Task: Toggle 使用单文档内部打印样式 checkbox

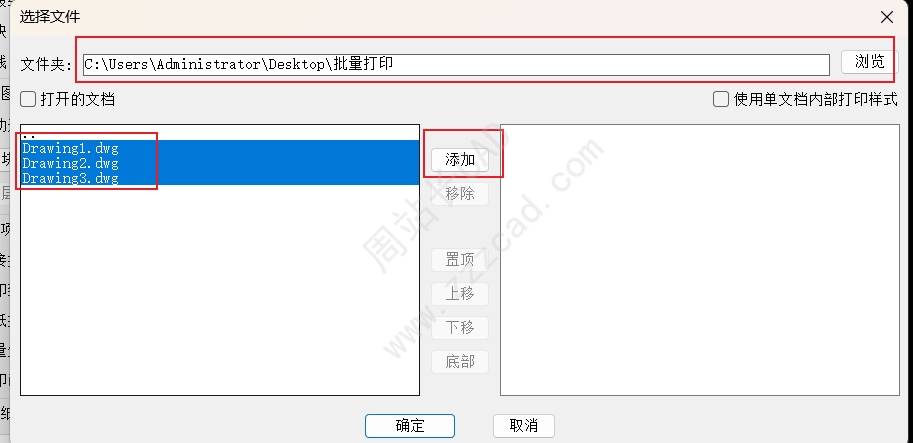Action: (x=721, y=99)
